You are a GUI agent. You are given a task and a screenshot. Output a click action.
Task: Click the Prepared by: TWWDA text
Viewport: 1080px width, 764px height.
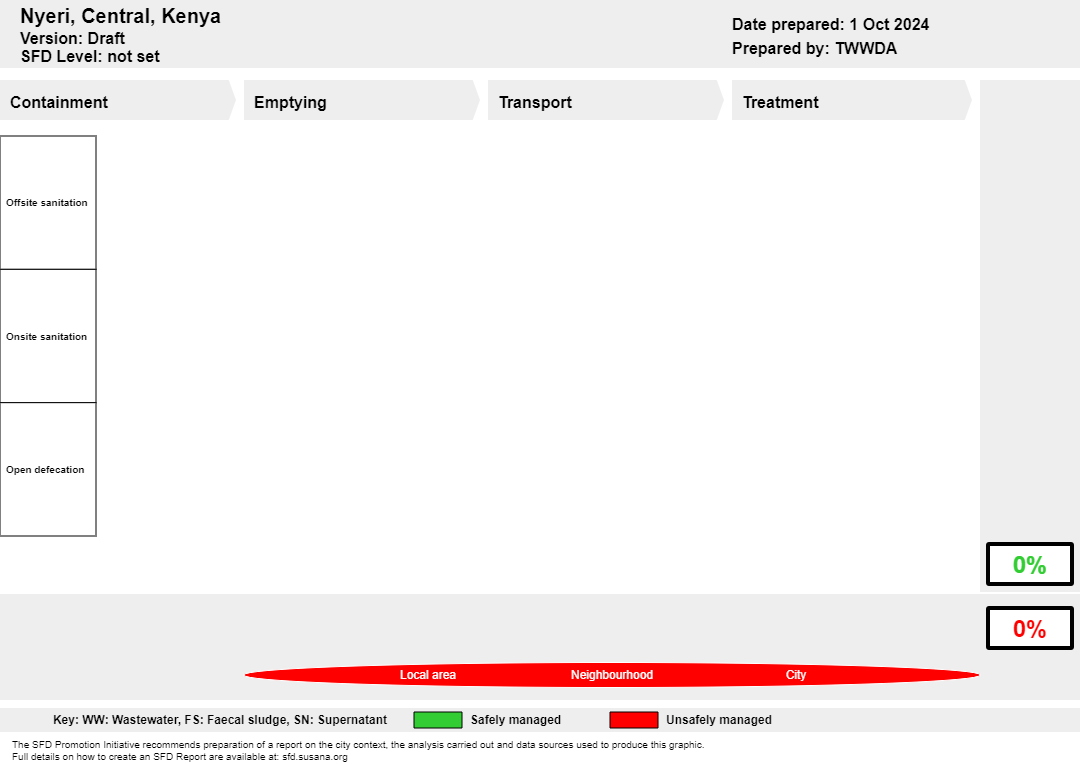tap(814, 48)
